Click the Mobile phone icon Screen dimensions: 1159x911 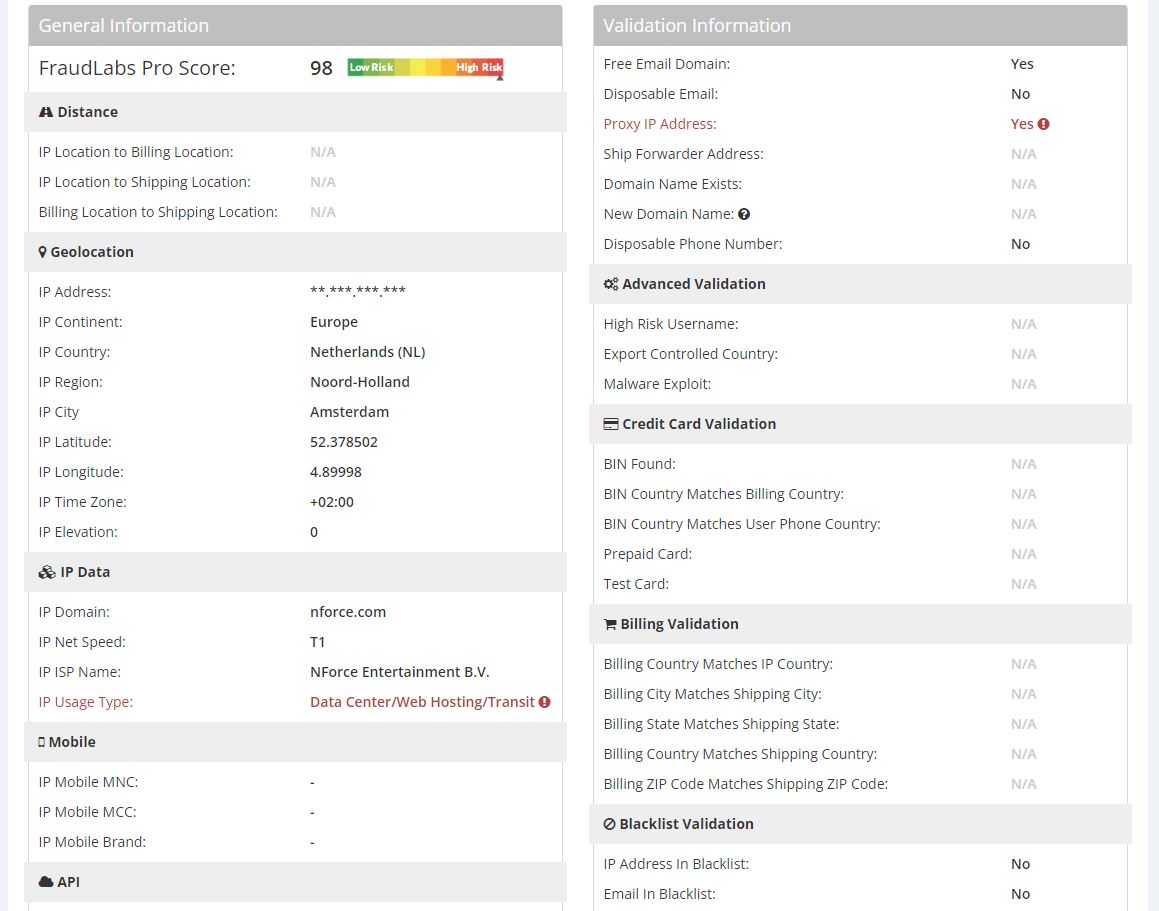[40, 742]
